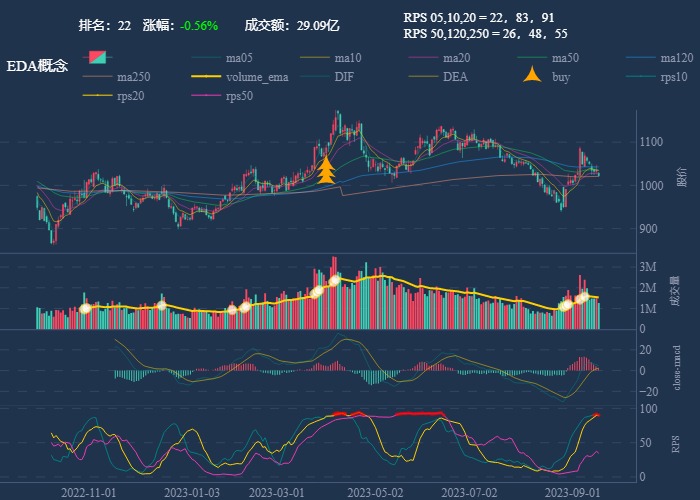
Task: Click the DEA legend line marker
Action: (423, 77)
